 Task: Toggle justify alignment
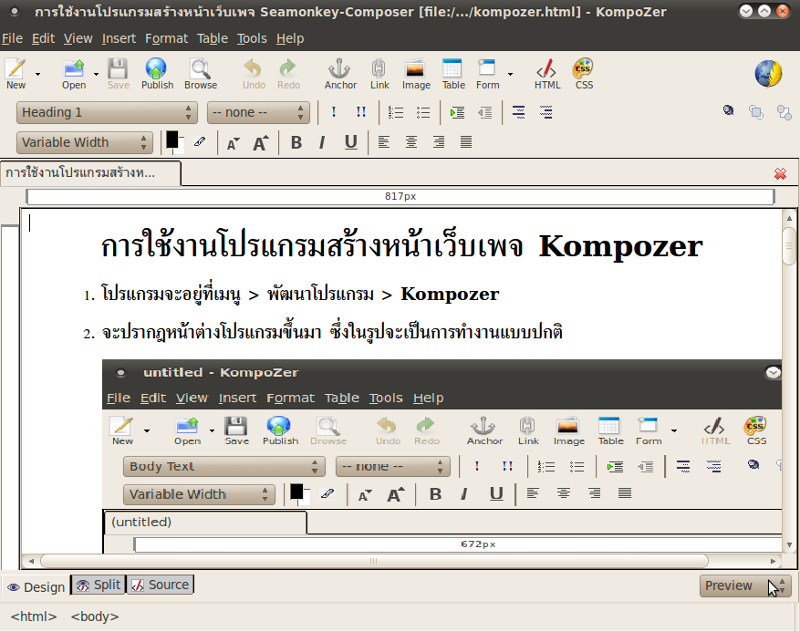pos(466,142)
